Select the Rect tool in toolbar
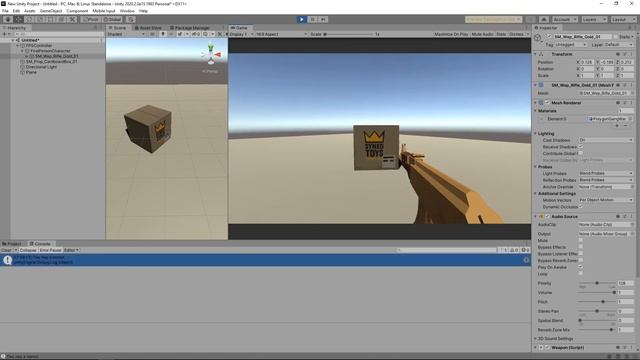Image resolution: width=640 pixels, height=360 pixels. point(51,19)
